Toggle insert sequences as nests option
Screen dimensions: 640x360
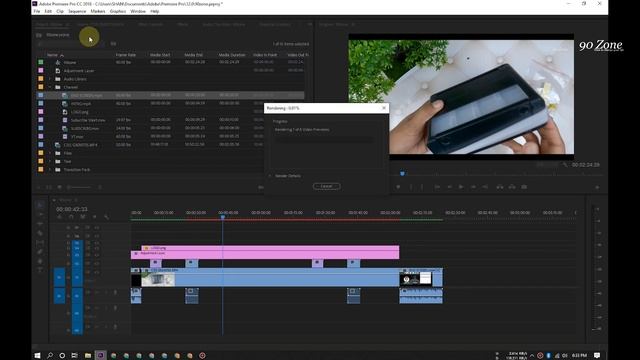[x=60, y=217]
